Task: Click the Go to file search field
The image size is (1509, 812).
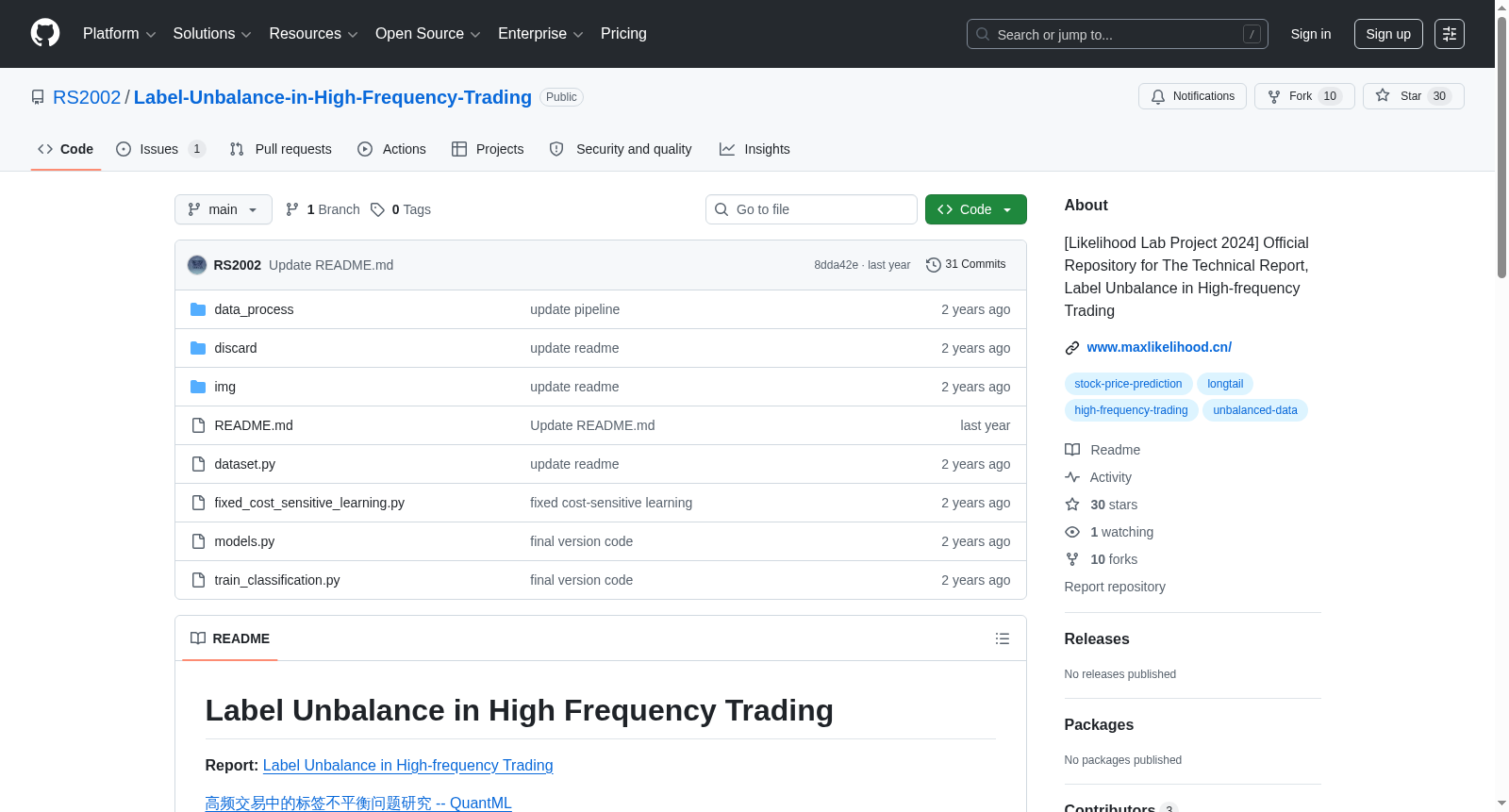Action: point(811,209)
